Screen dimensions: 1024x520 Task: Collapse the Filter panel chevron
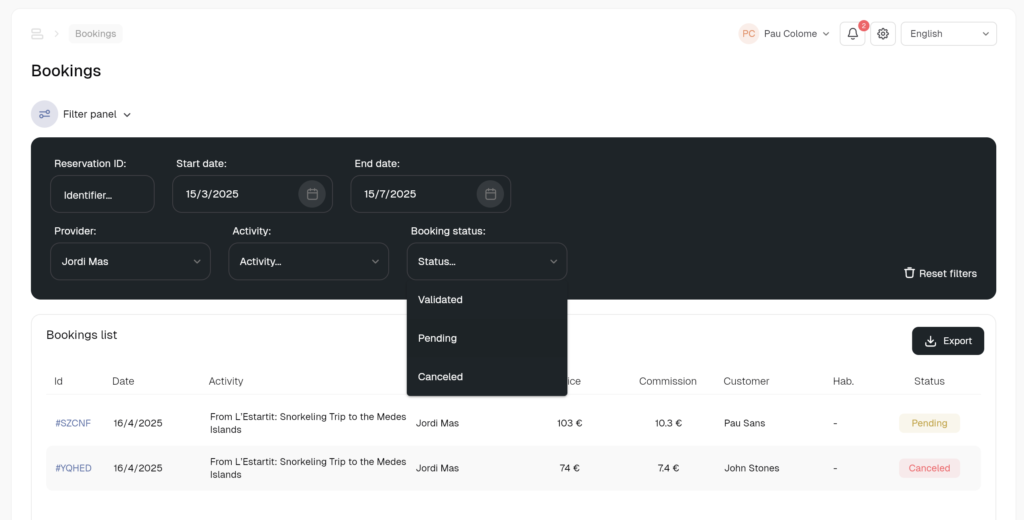127,115
